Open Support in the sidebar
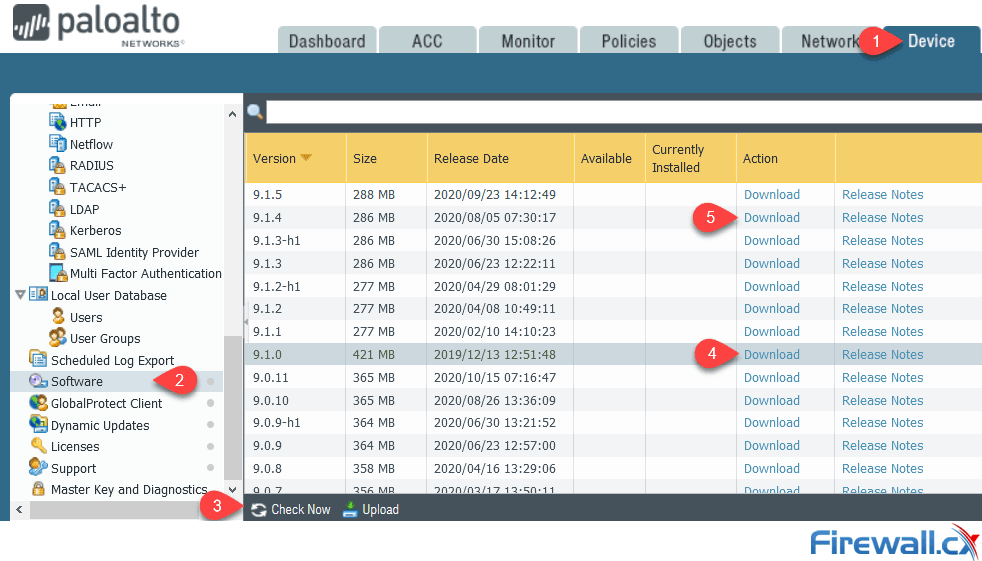This screenshot has width=982, height=561. coord(73,469)
